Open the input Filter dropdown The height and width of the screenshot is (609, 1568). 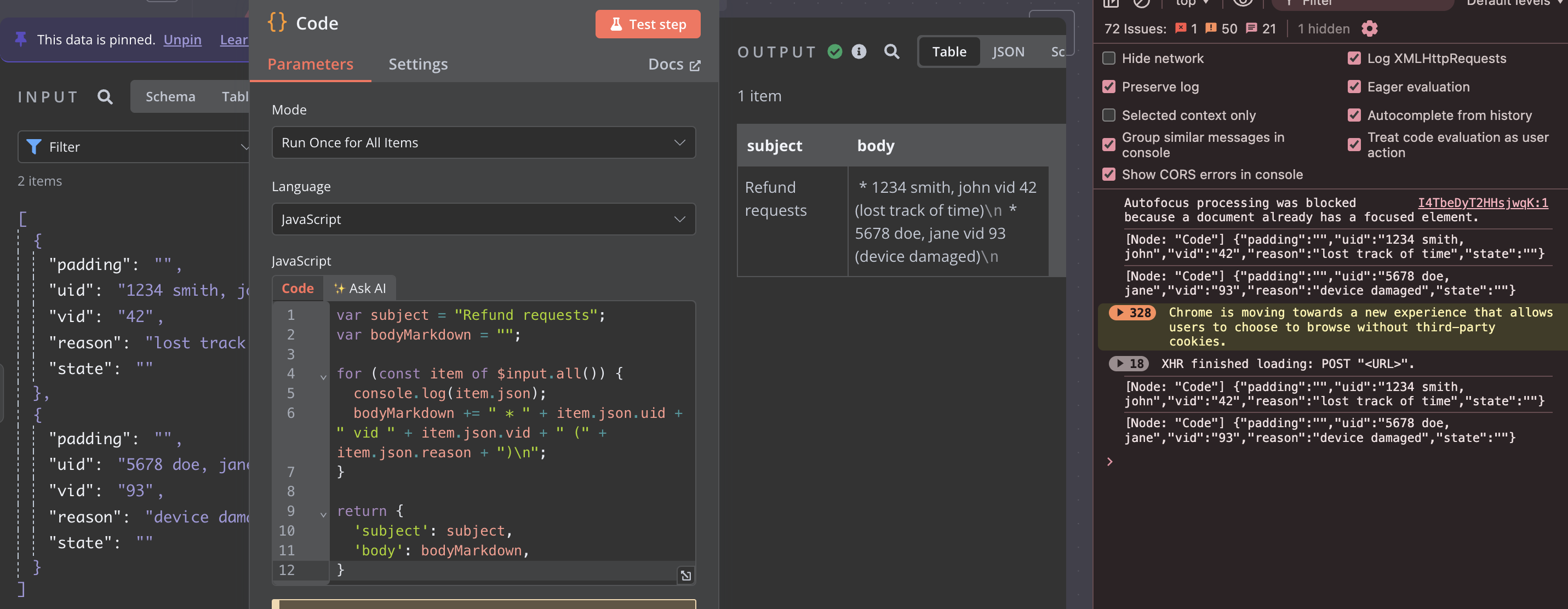pyautogui.click(x=134, y=147)
